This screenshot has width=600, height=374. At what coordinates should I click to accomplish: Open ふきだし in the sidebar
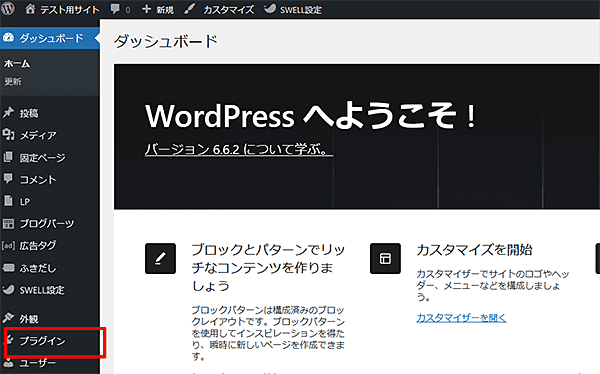tap(38, 268)
